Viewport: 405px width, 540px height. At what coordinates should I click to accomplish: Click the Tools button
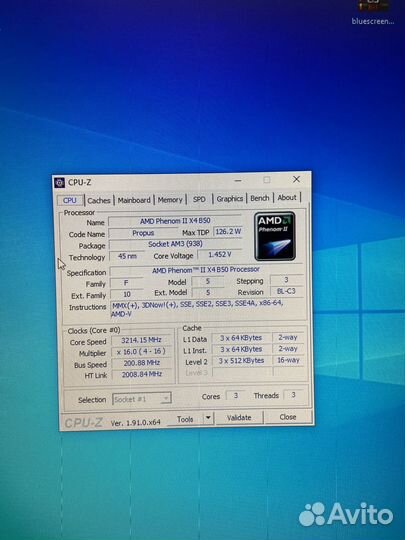185,419
